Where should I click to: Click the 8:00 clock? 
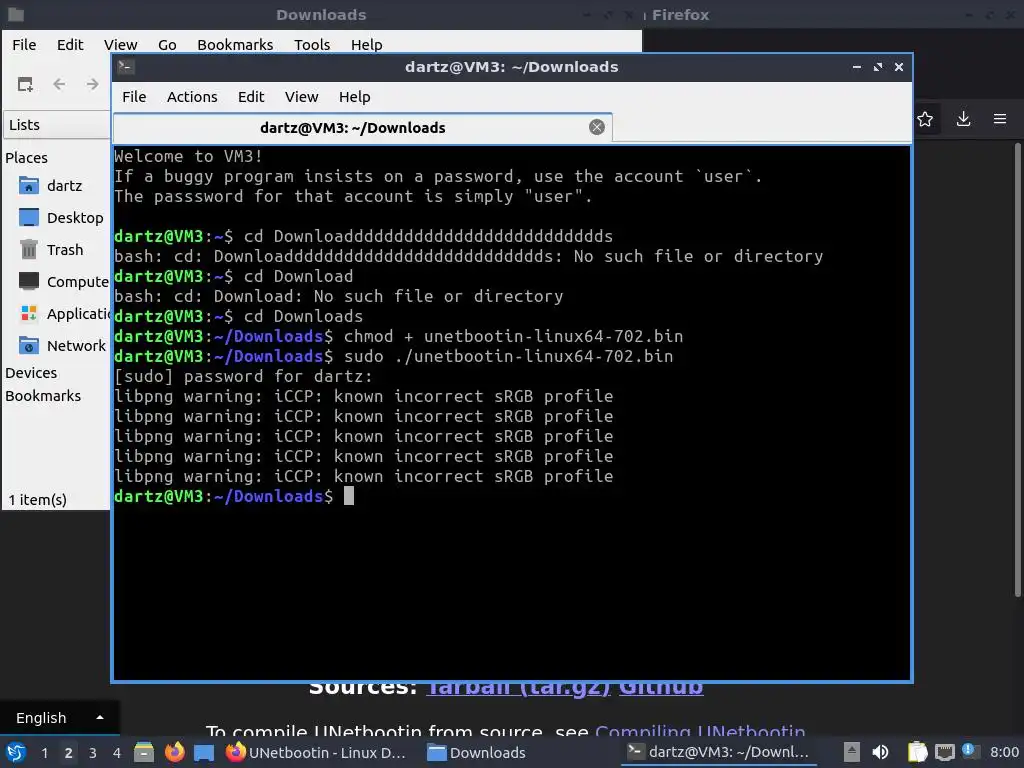click(x=1004, y=752)
